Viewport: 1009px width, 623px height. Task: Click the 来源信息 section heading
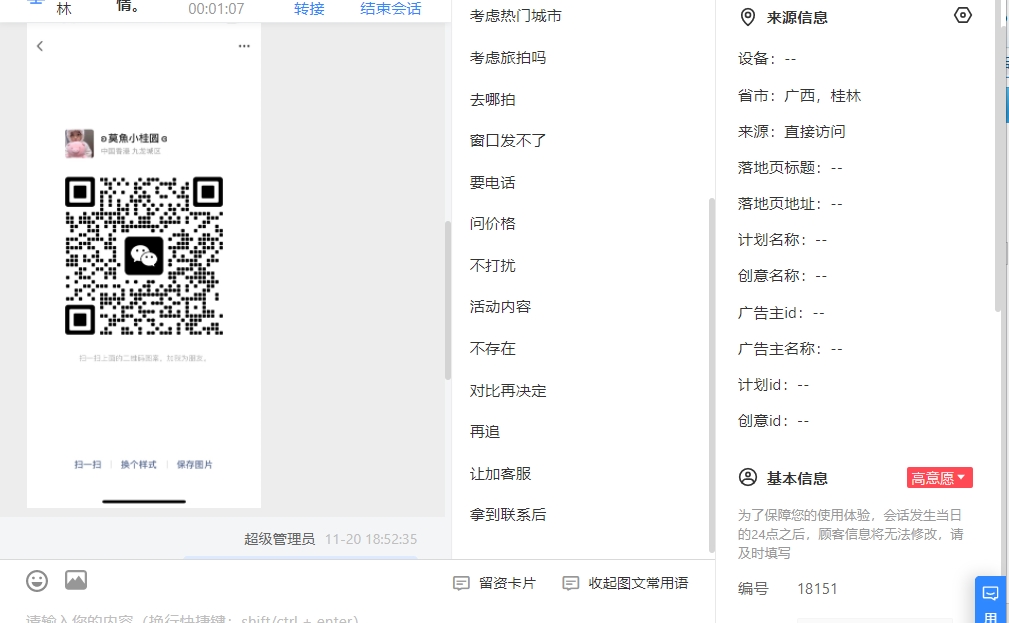tap(797, 17)
